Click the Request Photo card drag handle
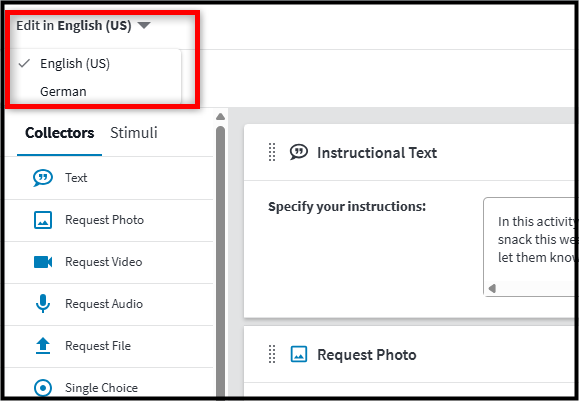The image size is (579, 401). pyautogui.click(x=272, y=354)
